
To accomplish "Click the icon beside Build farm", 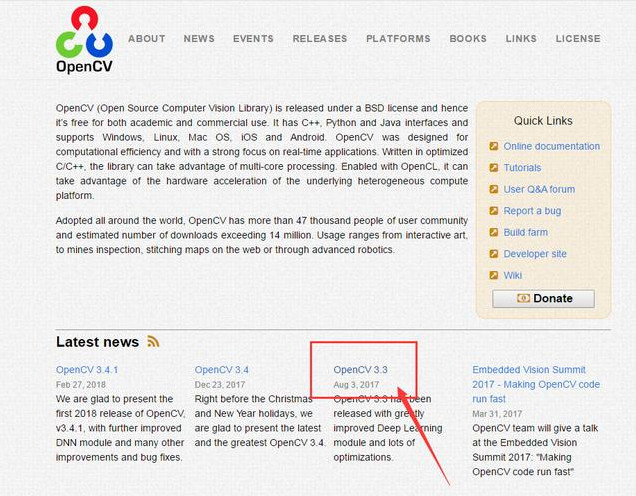I will (x=494, y=232).
